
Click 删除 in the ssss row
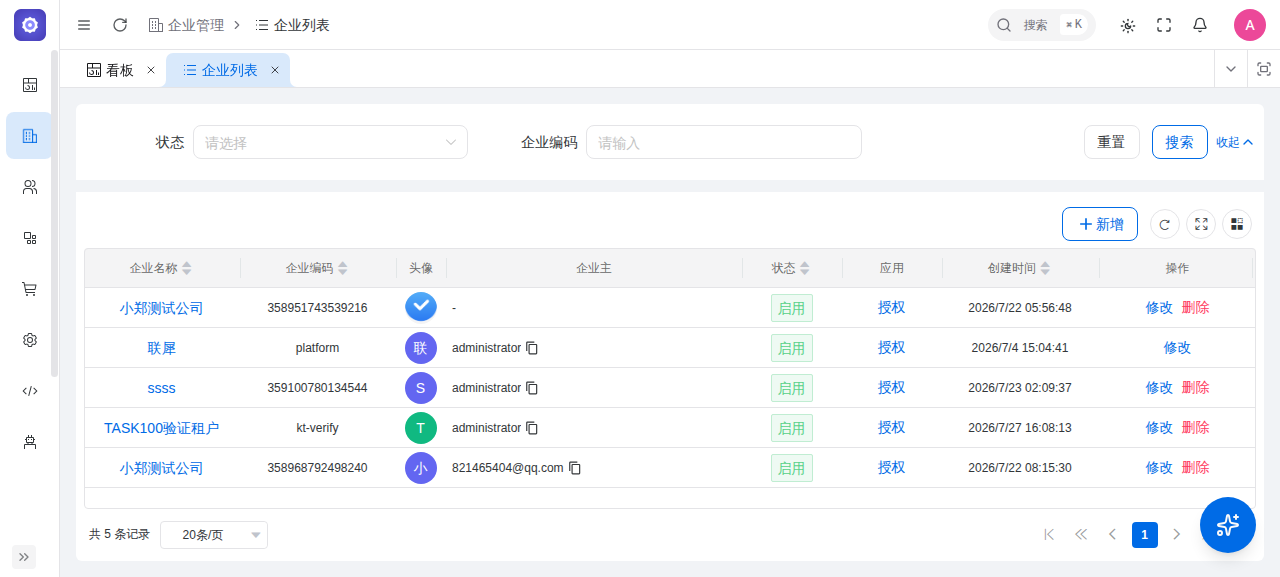coord(1195,387)
